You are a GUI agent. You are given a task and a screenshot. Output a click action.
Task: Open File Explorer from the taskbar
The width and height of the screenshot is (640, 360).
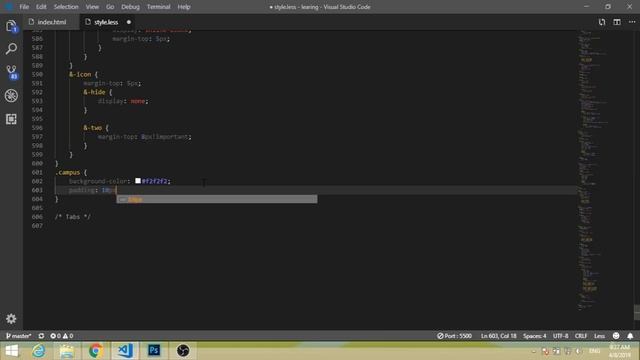67,351
